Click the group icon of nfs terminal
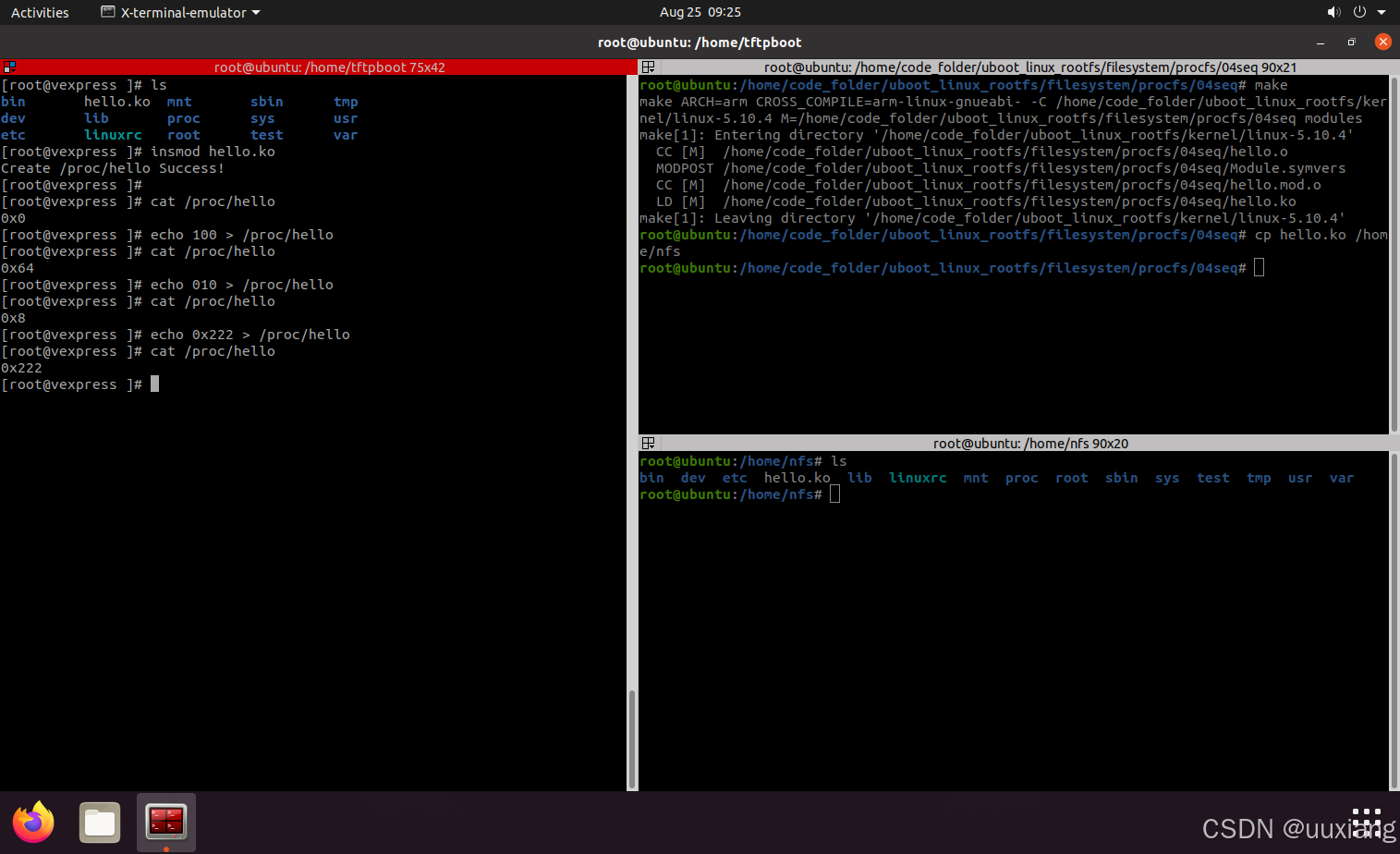This screenshot has width=1400, height=854. [648, 443]
